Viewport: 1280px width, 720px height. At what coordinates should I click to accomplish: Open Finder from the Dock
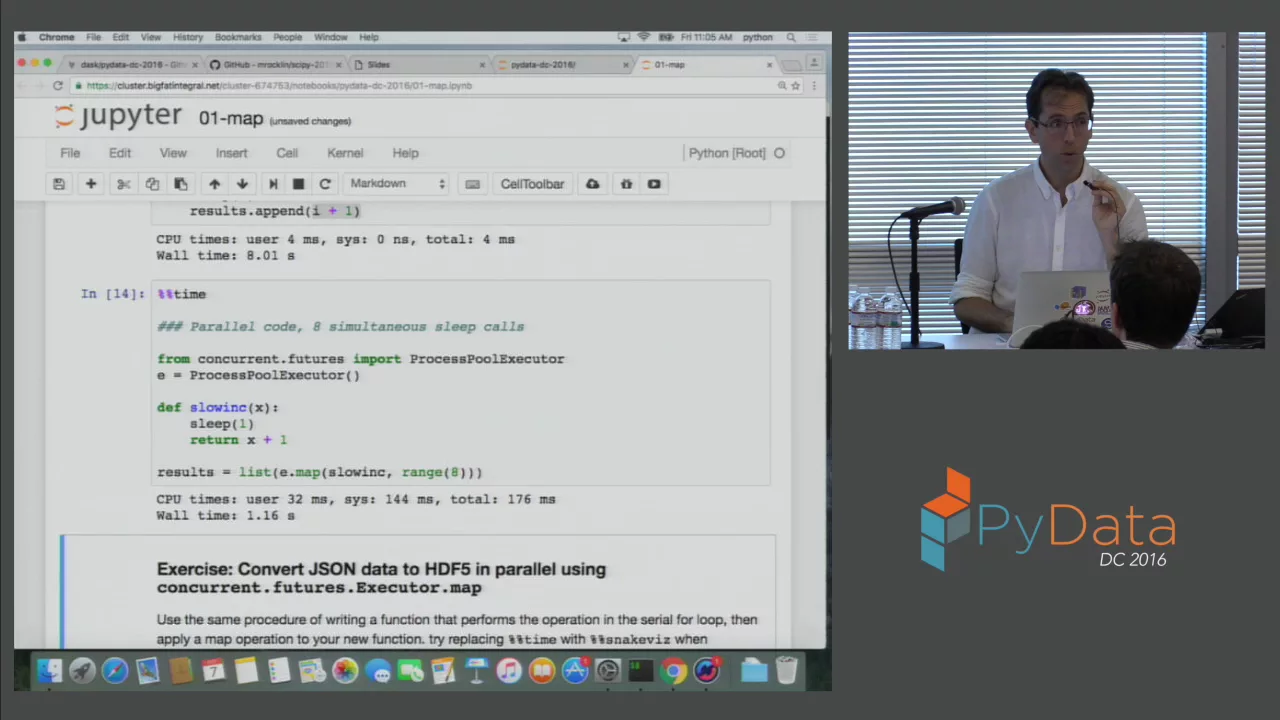[x=49, y=671]
